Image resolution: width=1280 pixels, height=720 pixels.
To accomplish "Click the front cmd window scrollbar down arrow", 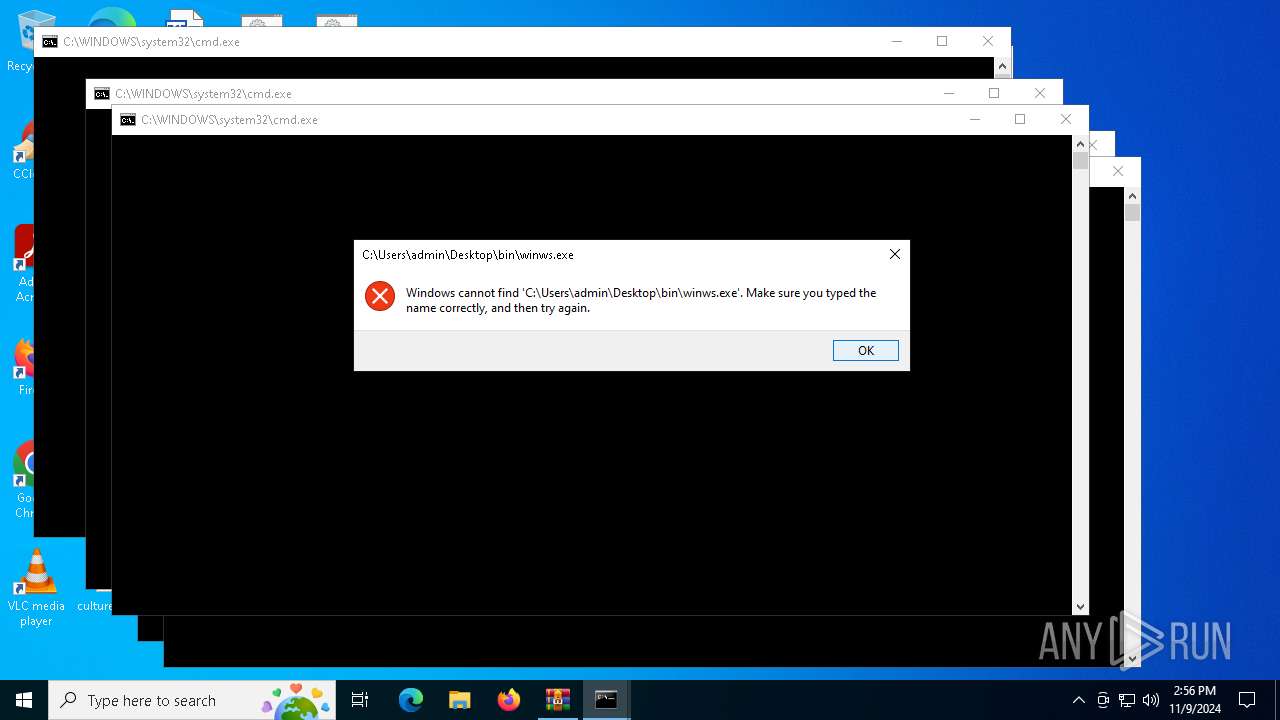I will pos(1080,606).
